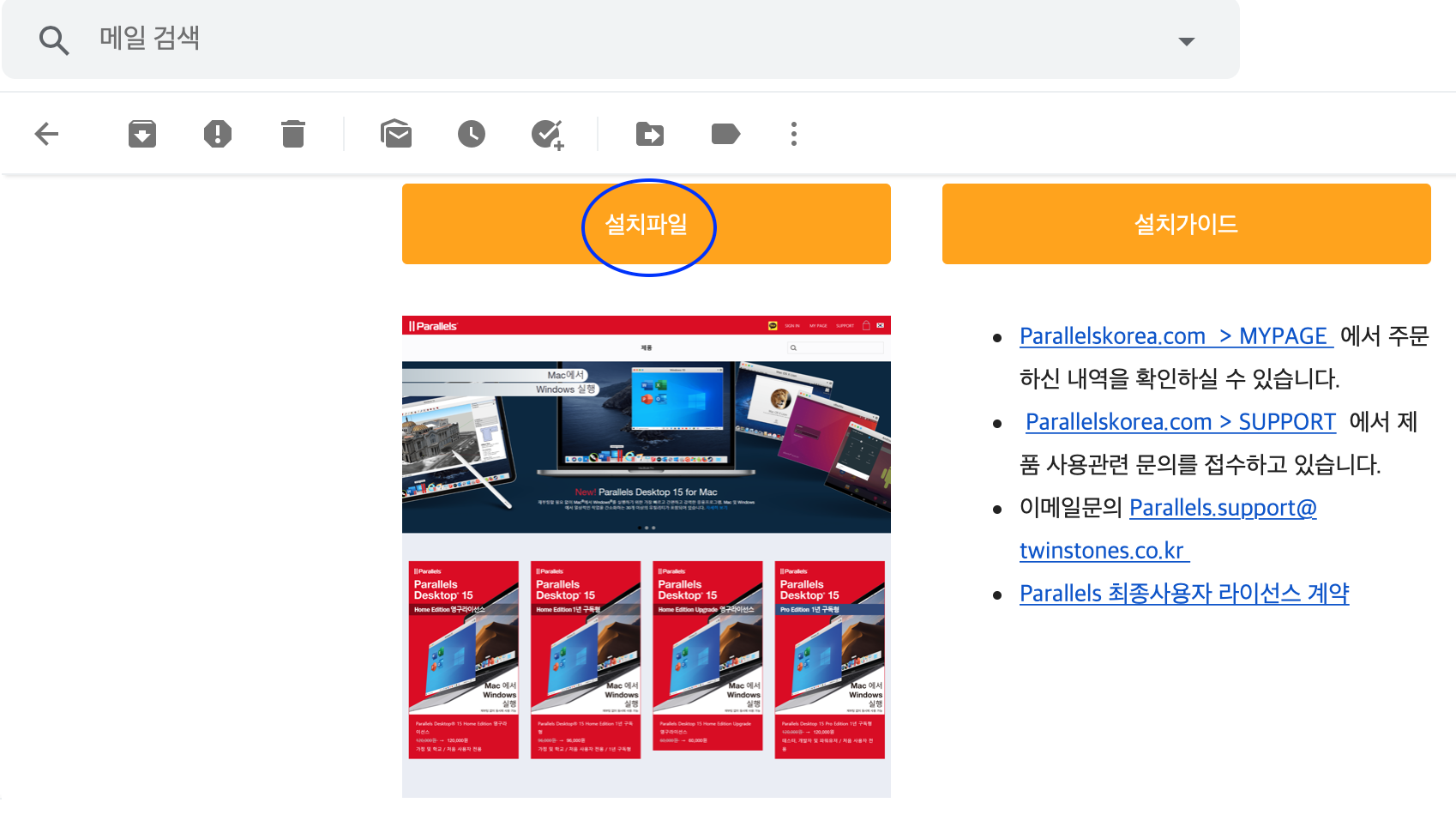Click Home Edition Upgrade product card
Image resolution: width=1456 pixels, height=839 pixels.
tap(707, 656)
